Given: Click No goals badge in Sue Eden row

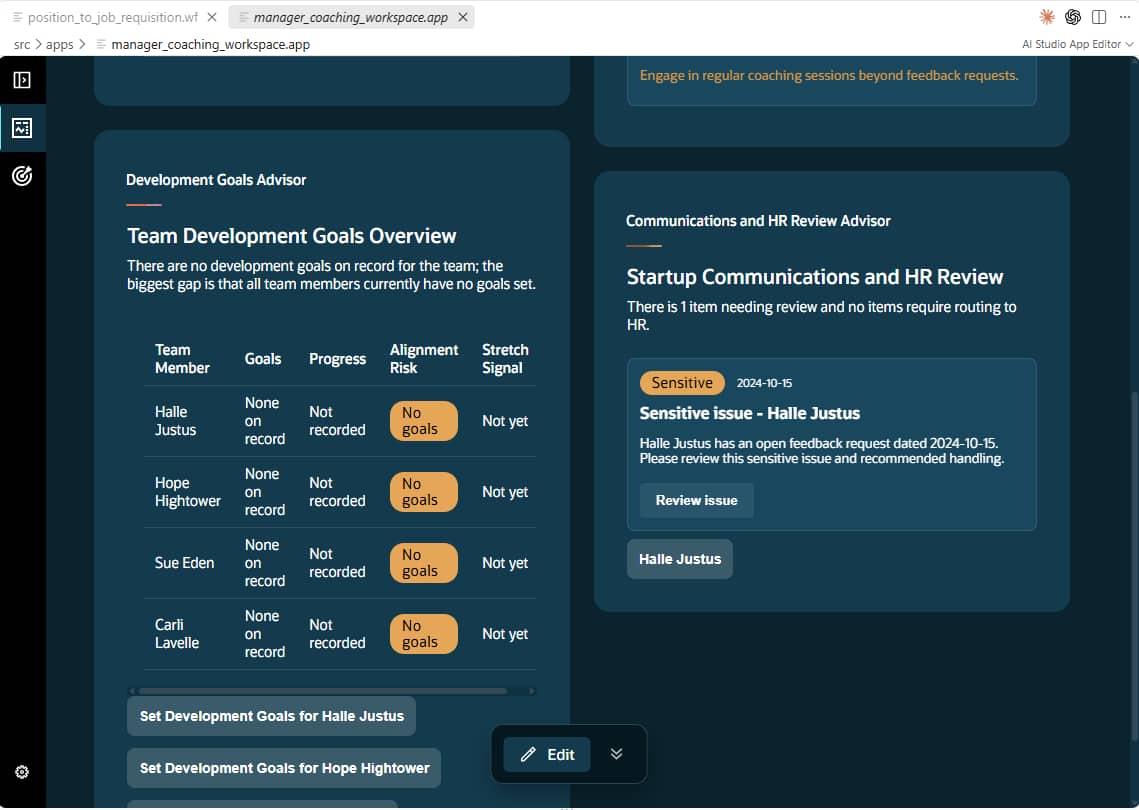Looking at the screenshot, I should pyautogui.click(x=423, y=564).
